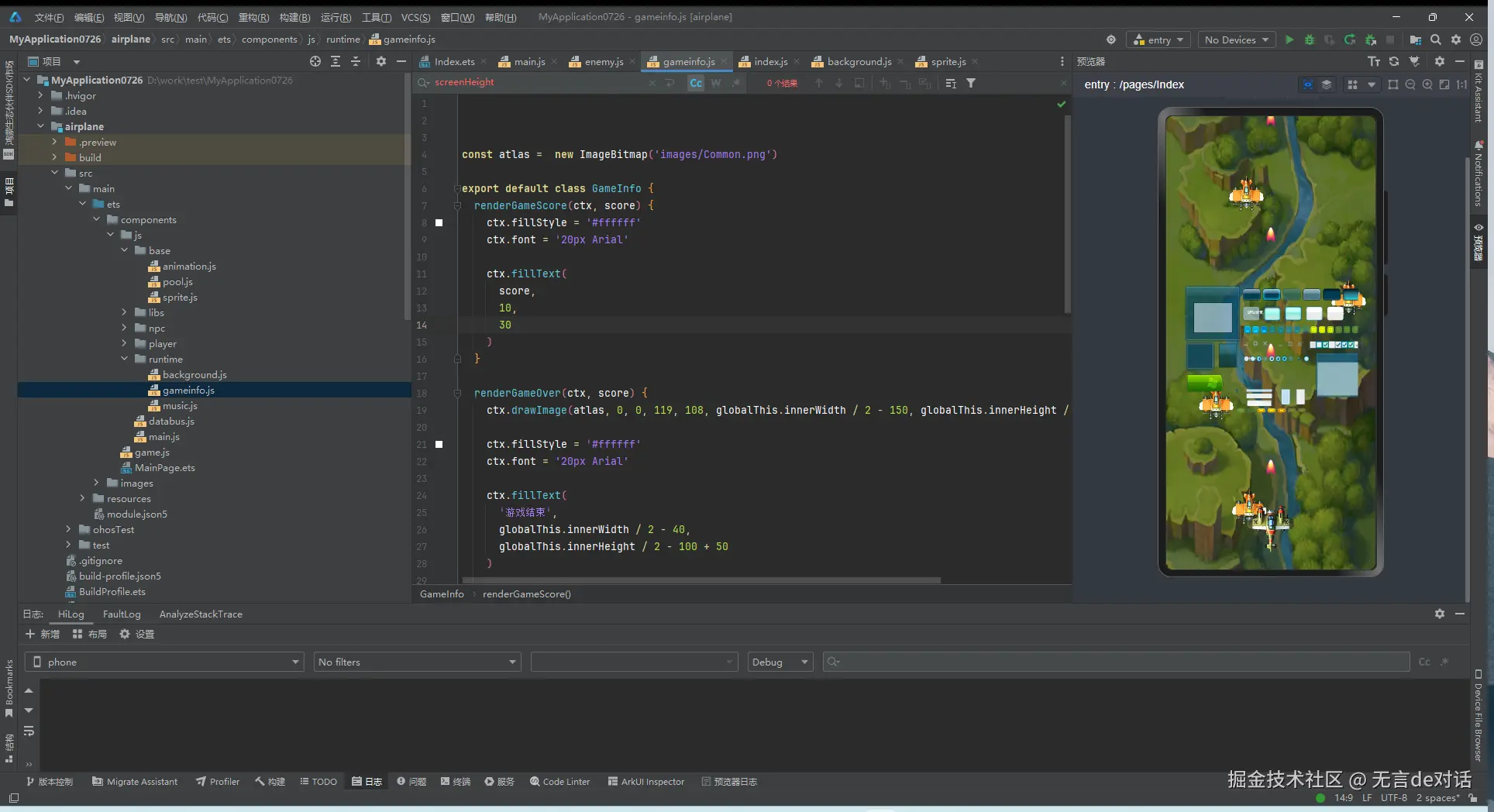Toggle inspector eye mode in previewer
1494x812 pixels.
coord(1308,84)
